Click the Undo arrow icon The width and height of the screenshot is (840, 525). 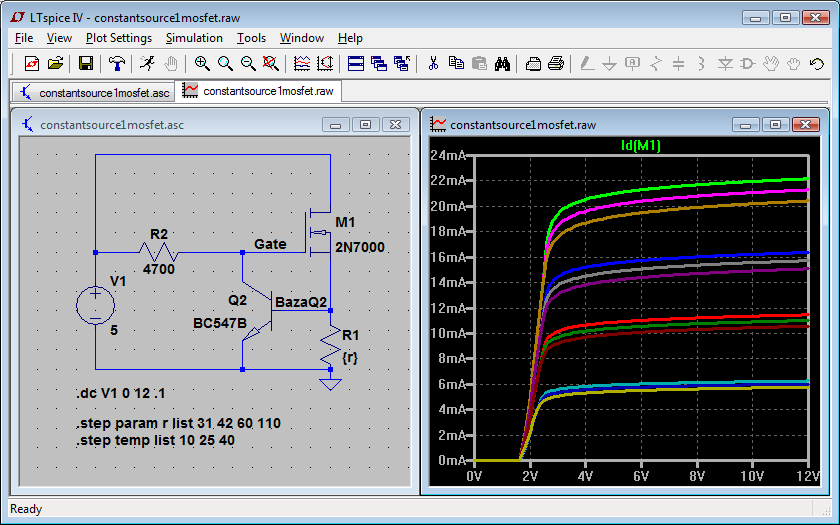point(817,64)
